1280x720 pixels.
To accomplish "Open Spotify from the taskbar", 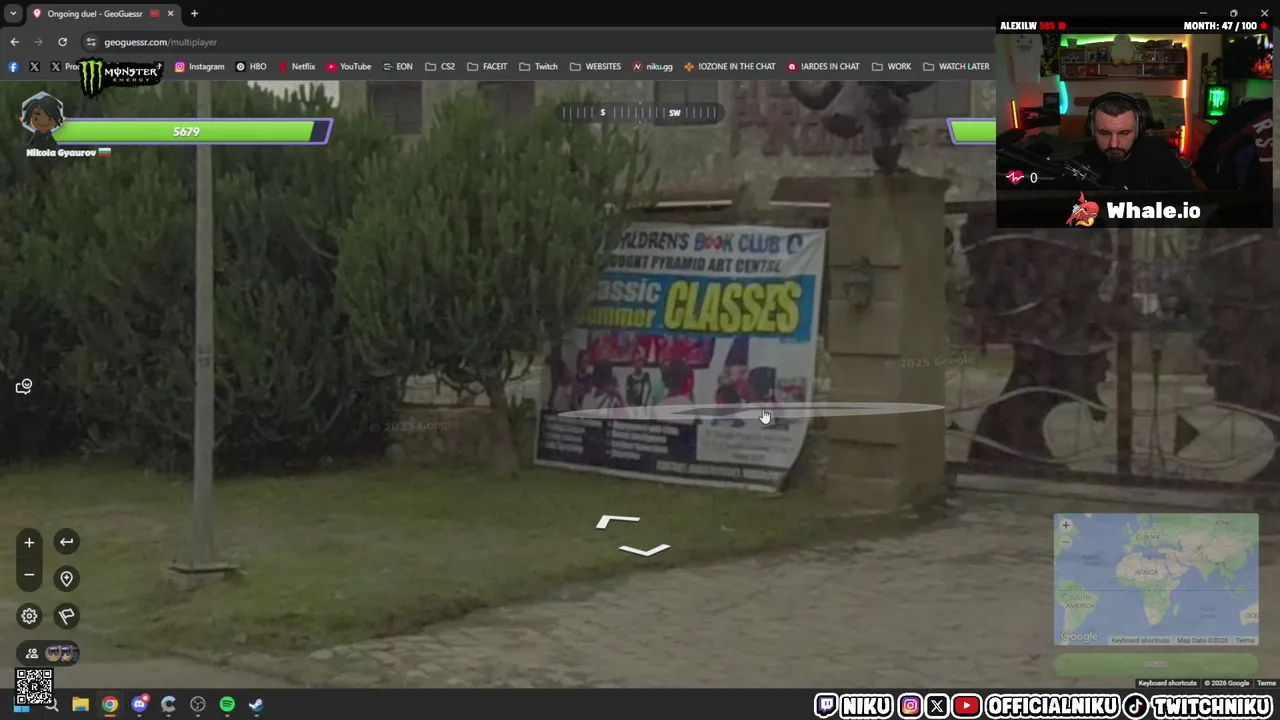I will pyautogui.click(x=227, y=705).
